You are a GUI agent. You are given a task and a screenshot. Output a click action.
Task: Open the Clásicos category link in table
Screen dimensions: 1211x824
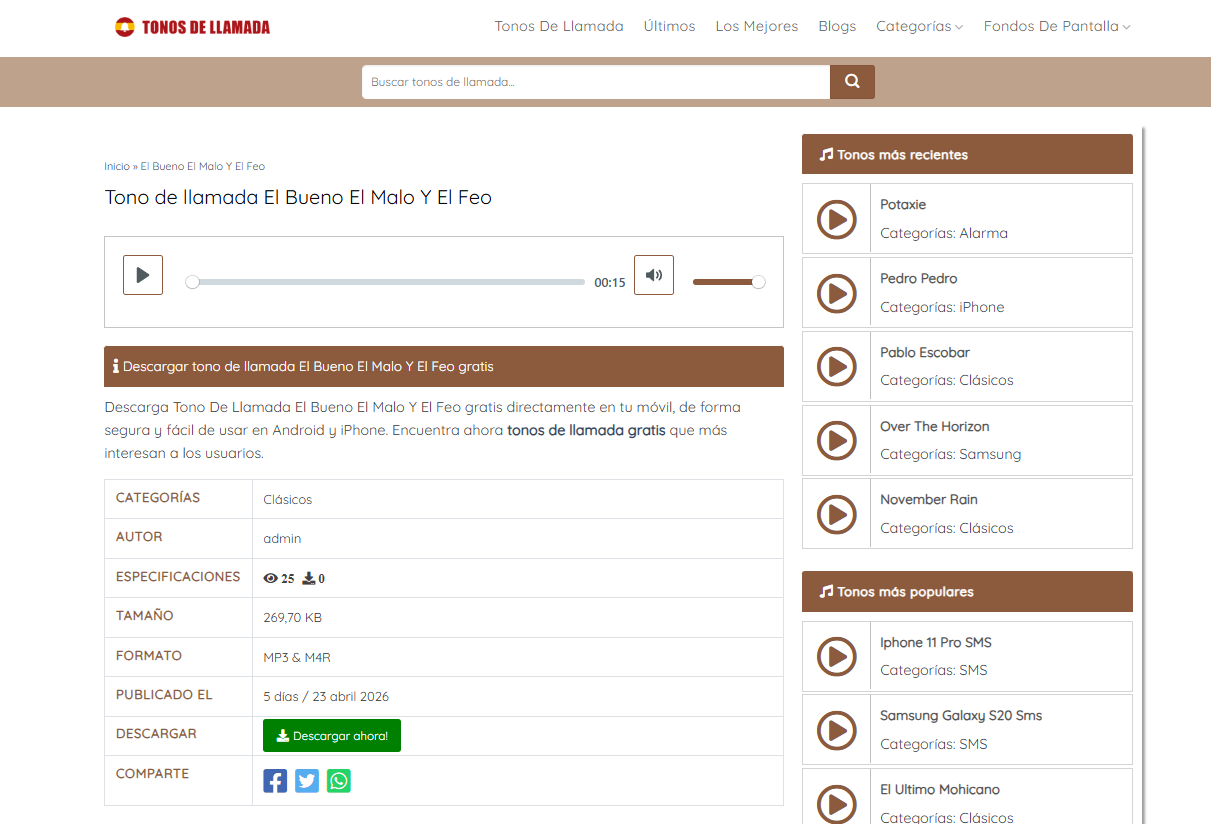tap(288, 499)
